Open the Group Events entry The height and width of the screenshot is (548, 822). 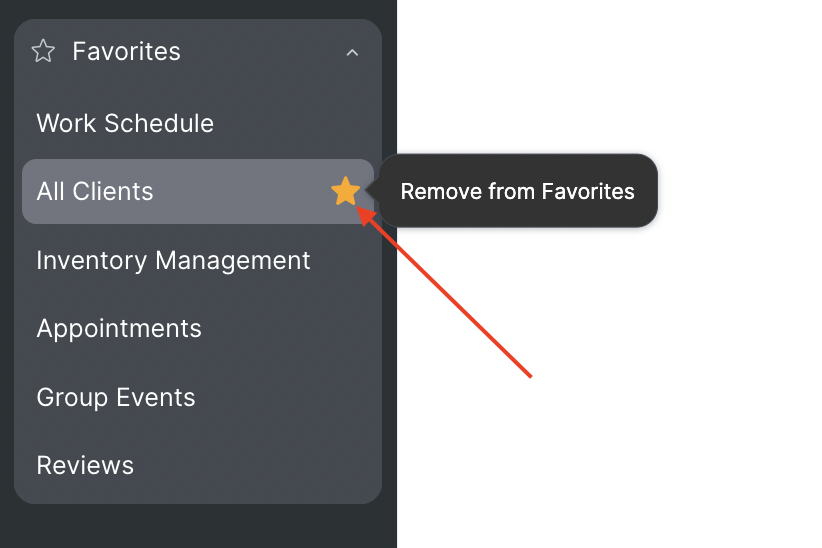click(x=115, y=397)
